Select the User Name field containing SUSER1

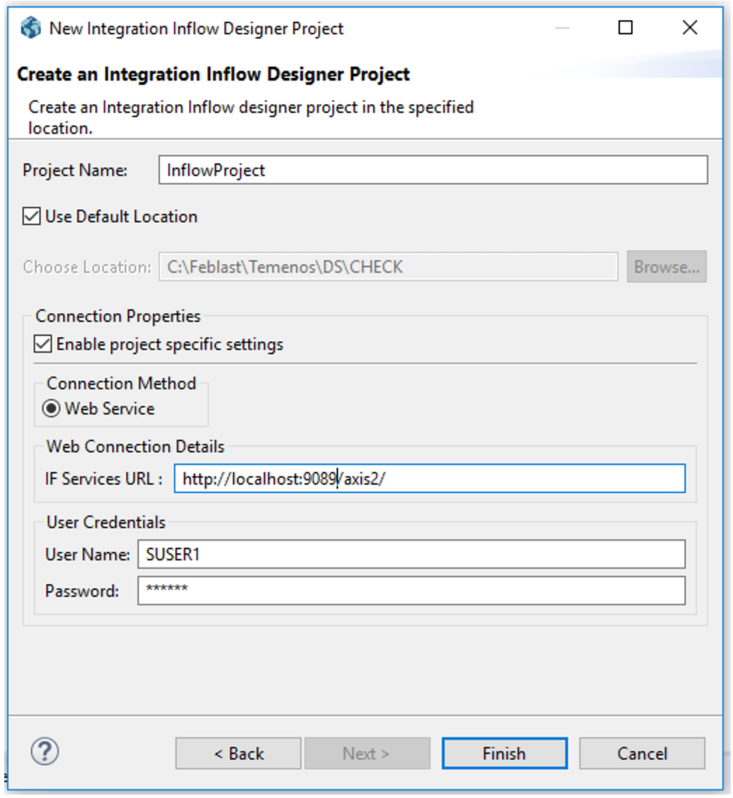tap(411, 554)
